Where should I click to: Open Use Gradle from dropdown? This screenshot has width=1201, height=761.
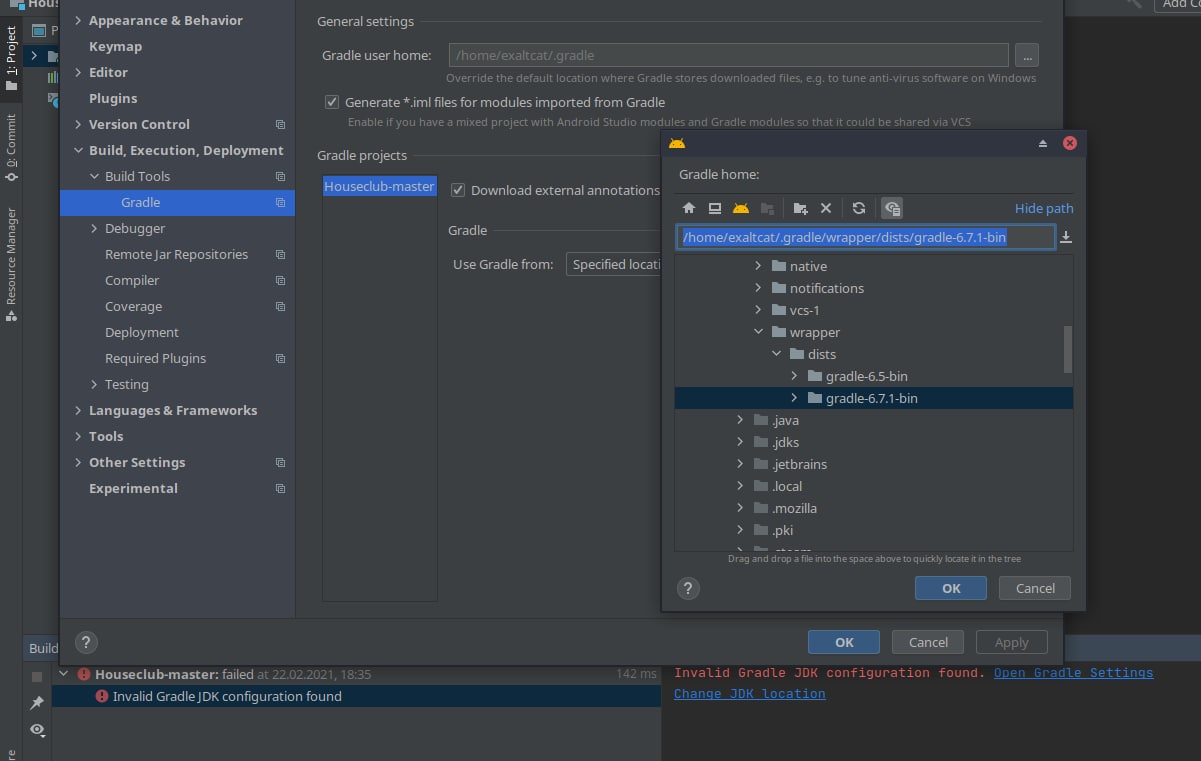[613, 264]
